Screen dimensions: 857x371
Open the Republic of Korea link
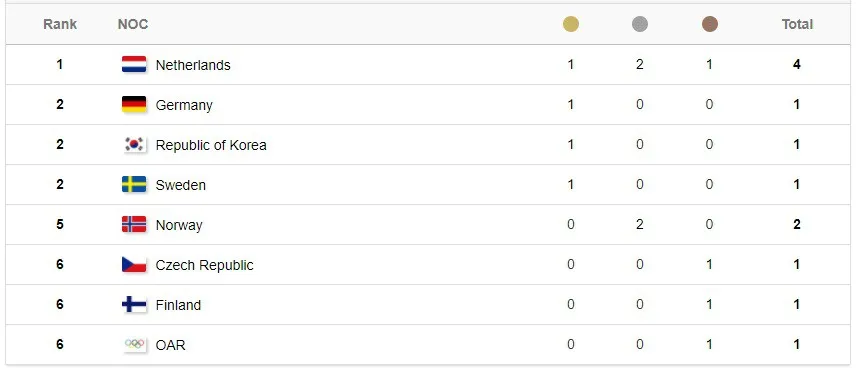click(x=211, y=145)
